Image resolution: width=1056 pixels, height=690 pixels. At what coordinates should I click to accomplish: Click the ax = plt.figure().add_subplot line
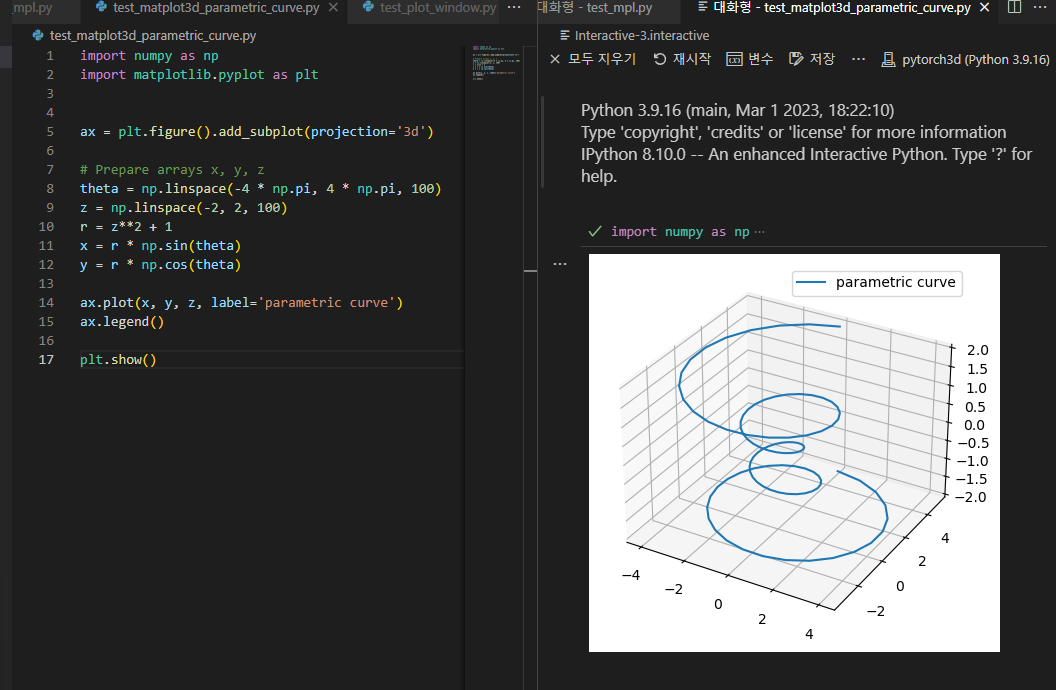pos(257,132)
